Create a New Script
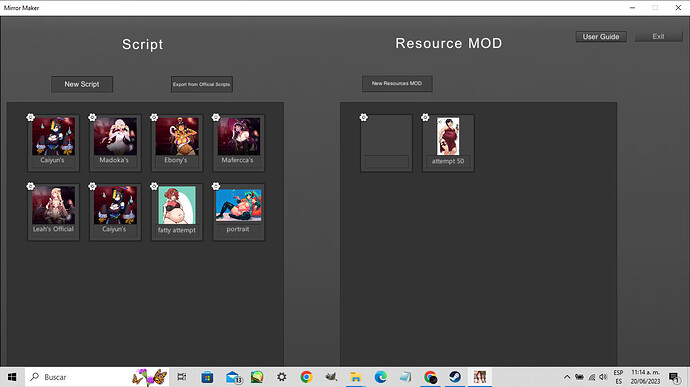 coord(82,84)
